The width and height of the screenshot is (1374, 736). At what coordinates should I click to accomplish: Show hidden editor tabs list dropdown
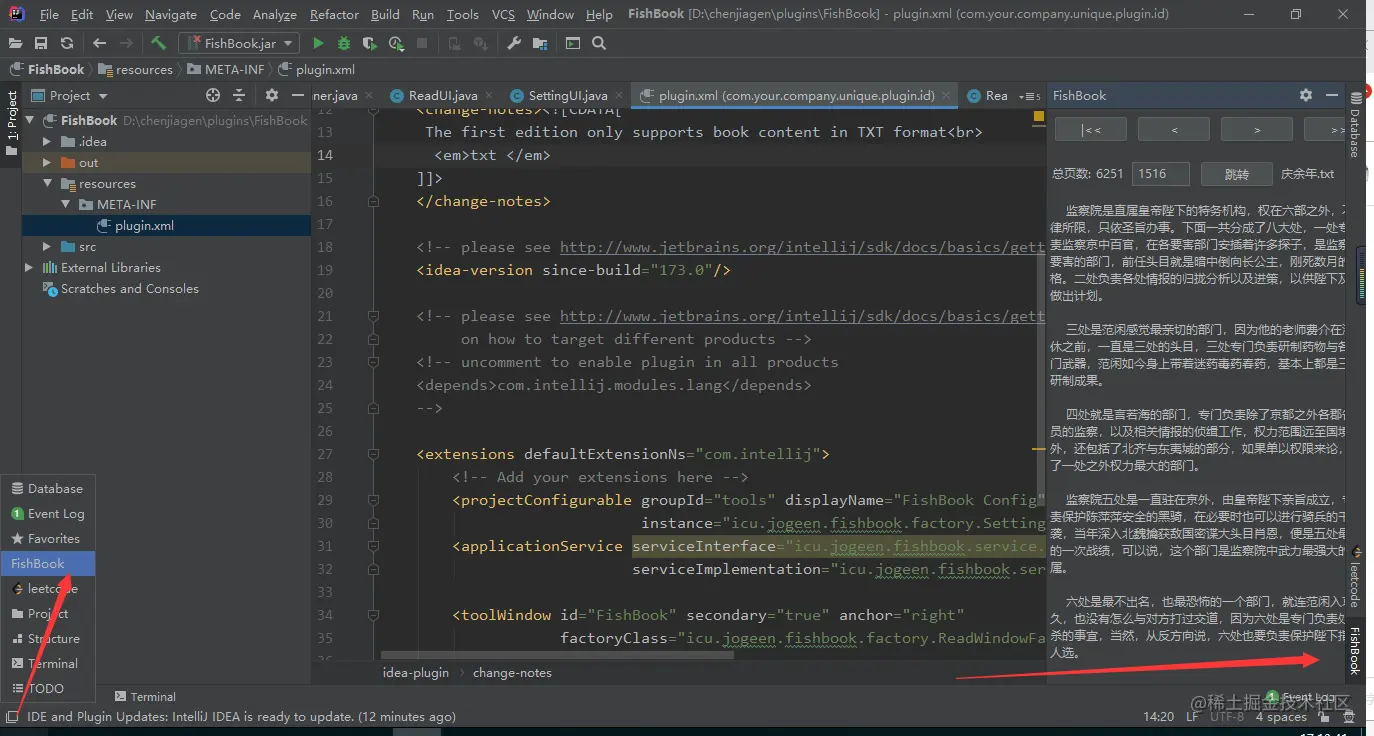(1029, 96)
